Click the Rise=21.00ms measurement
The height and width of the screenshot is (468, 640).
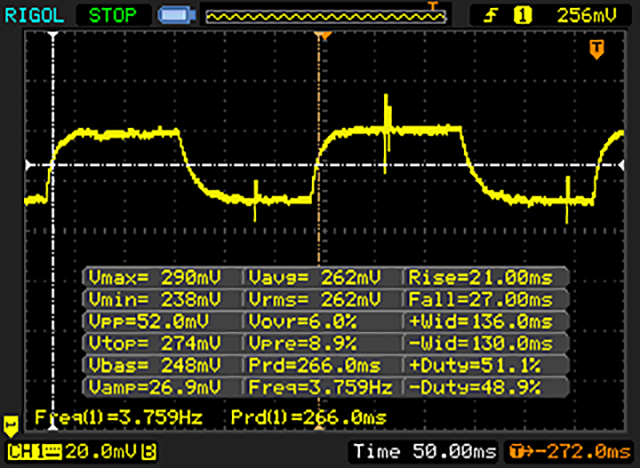point(480,278)
